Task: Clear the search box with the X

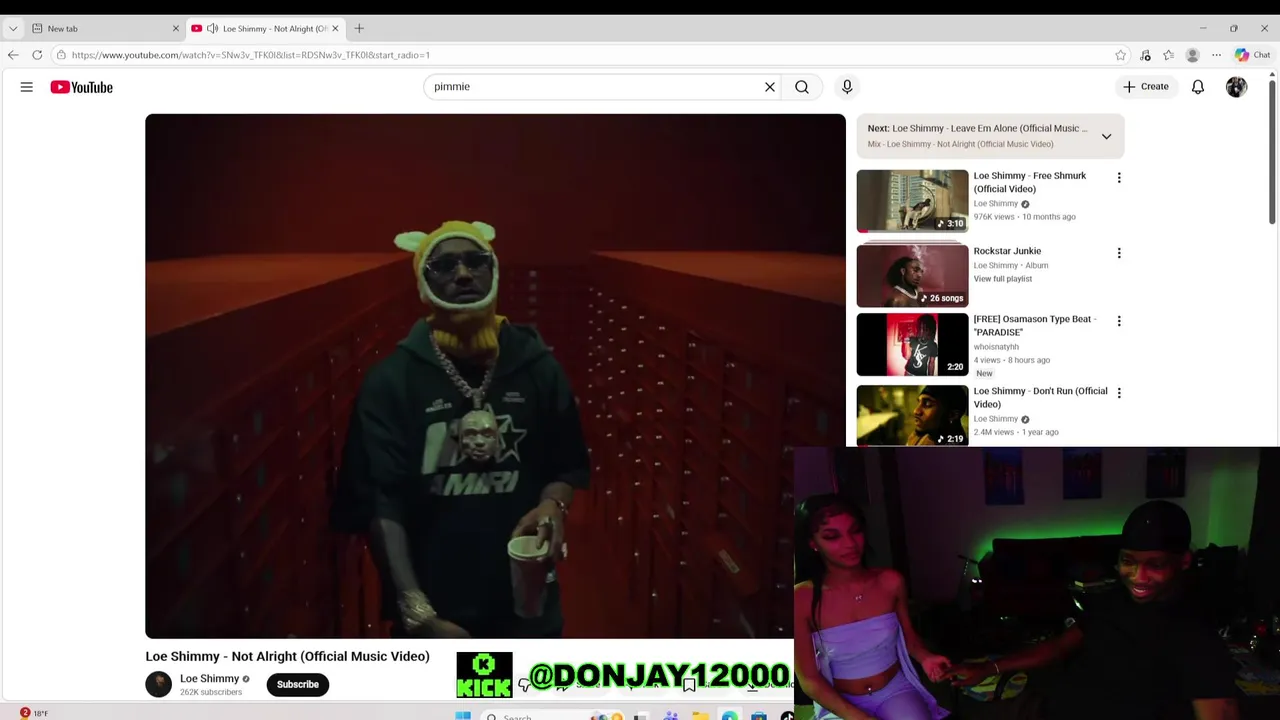Action: tap(770, 87)
